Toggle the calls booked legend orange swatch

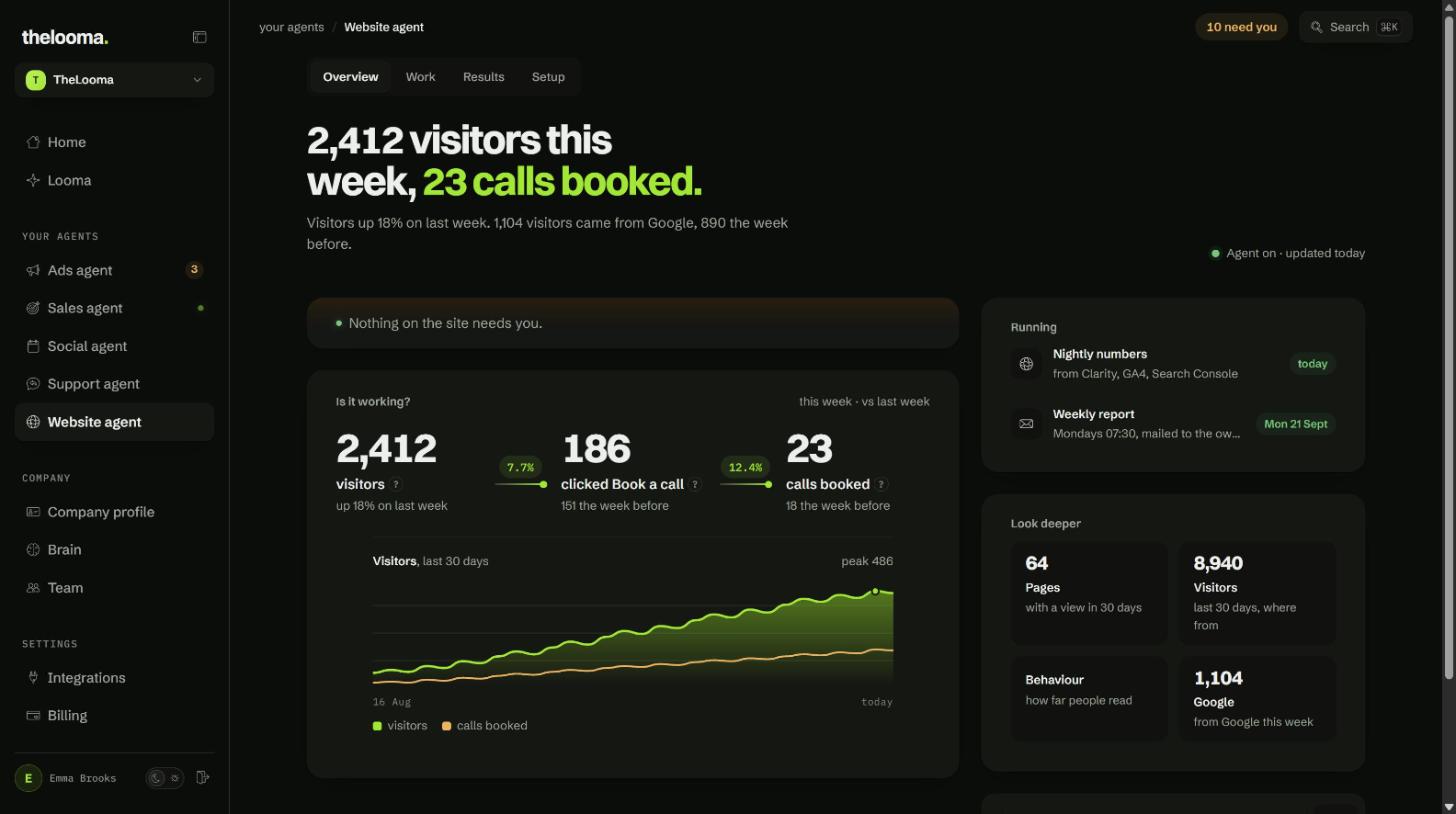446,726
